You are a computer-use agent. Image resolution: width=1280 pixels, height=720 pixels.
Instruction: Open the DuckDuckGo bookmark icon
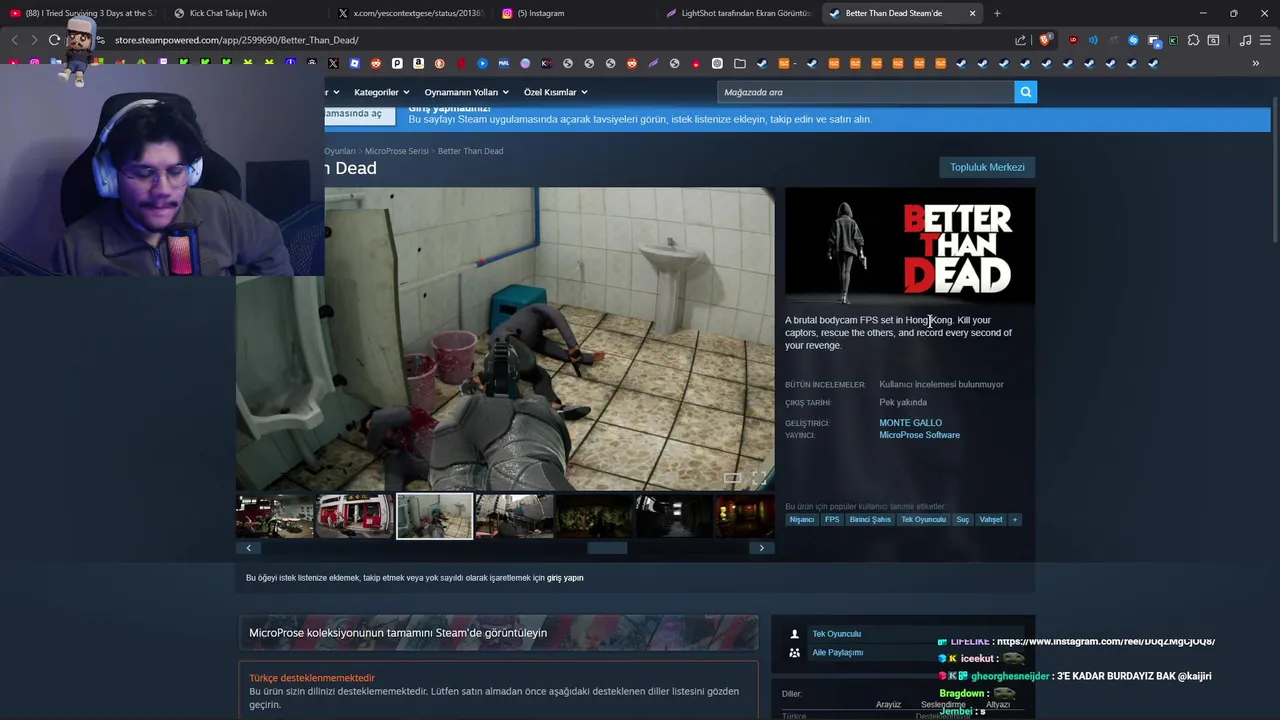[x=440, y=63]
